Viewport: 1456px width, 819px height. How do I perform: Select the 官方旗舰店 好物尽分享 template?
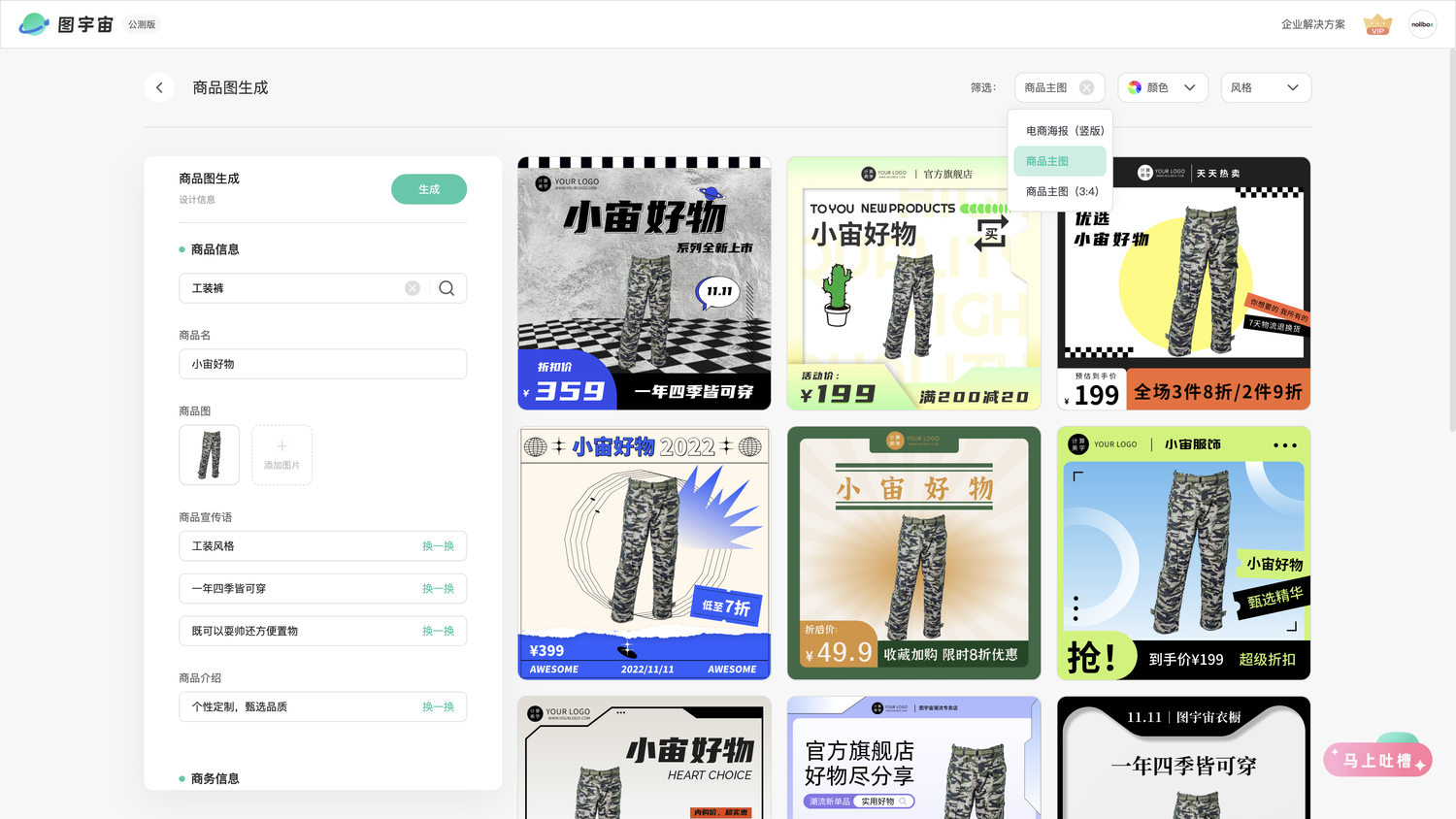[x=914, y=758]
